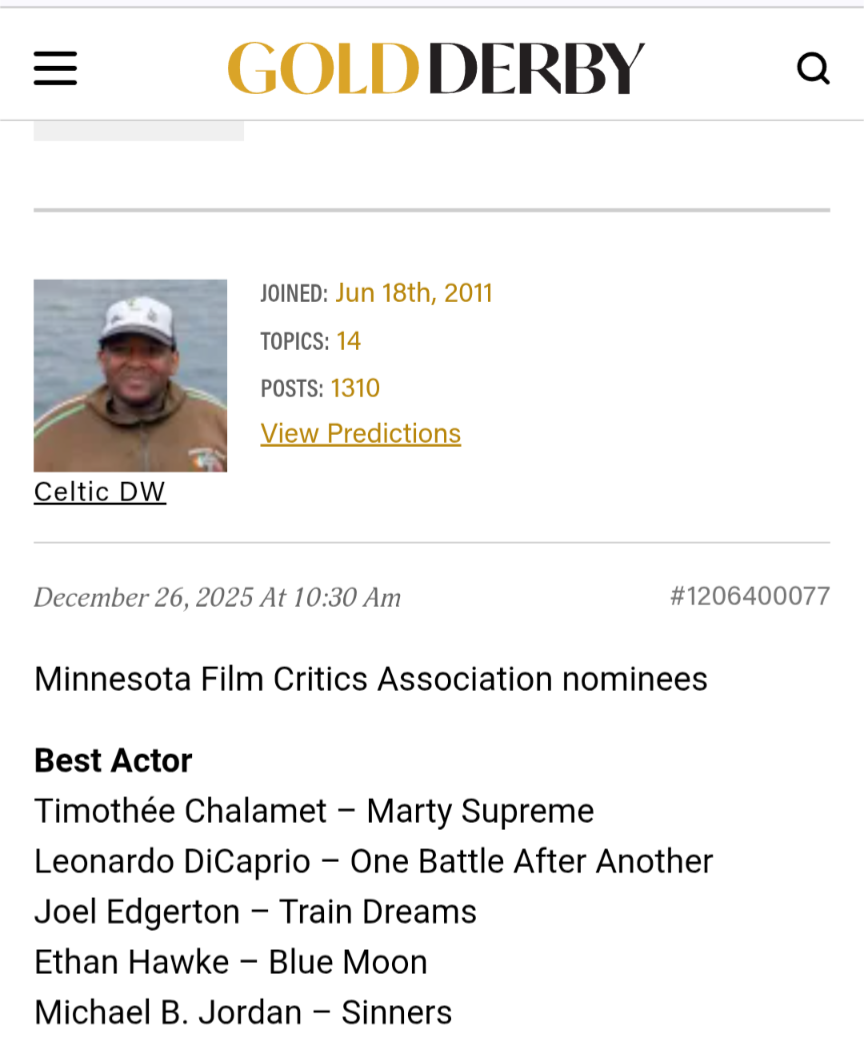Click the topics count 14
Viewport: 864px width, 1061px height.
[x=348, y=341]
